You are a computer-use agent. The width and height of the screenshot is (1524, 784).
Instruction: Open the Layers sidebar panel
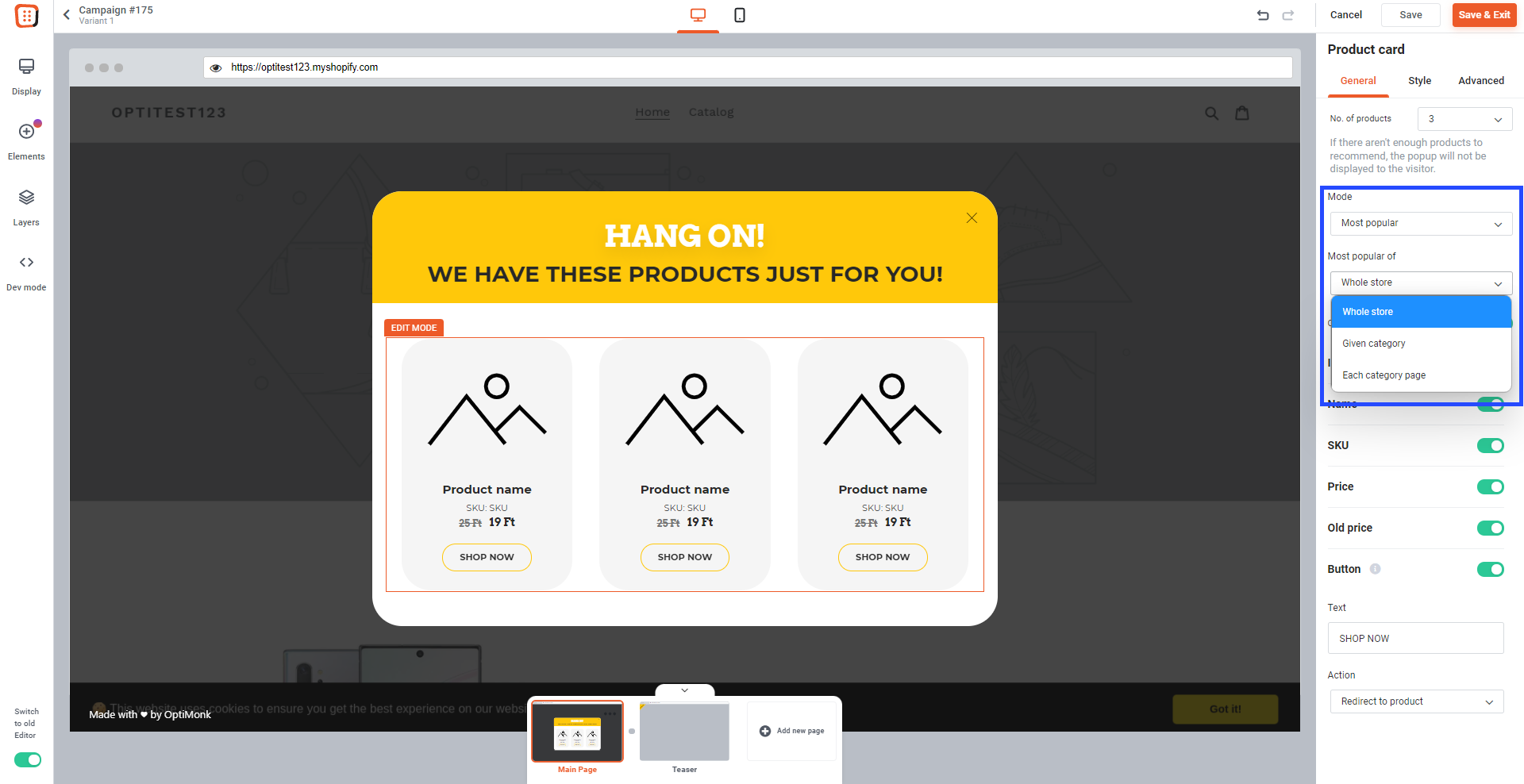point(26,207)
